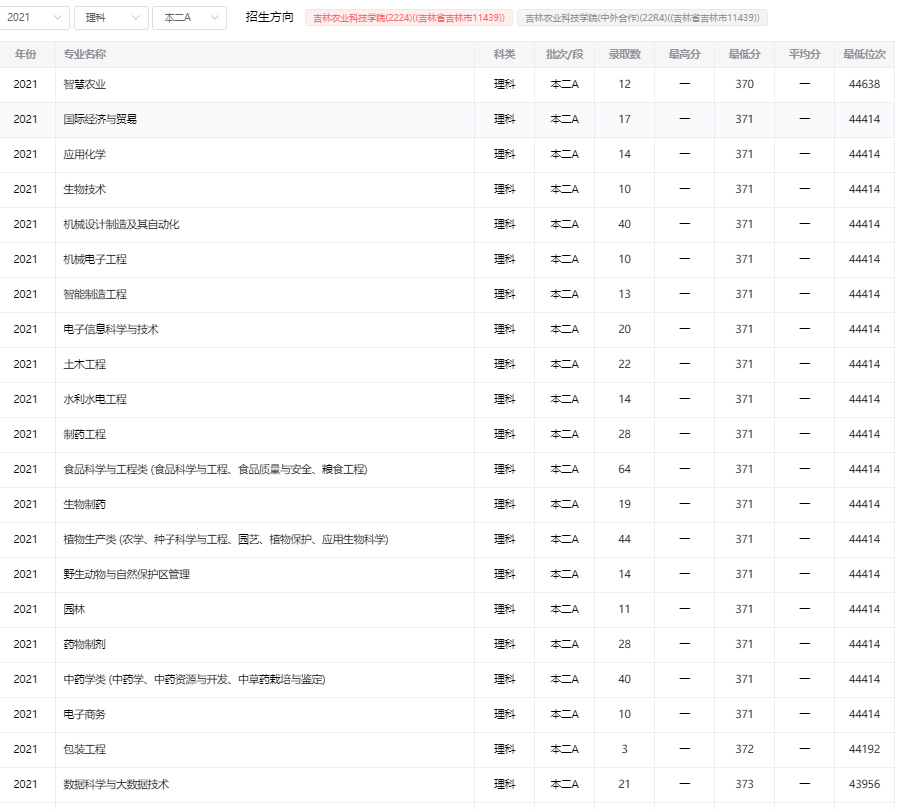Viewport: 901px width, 809px height.
Task: Click lowest score 370 for 智慧农业
Action: coord(744,84)
